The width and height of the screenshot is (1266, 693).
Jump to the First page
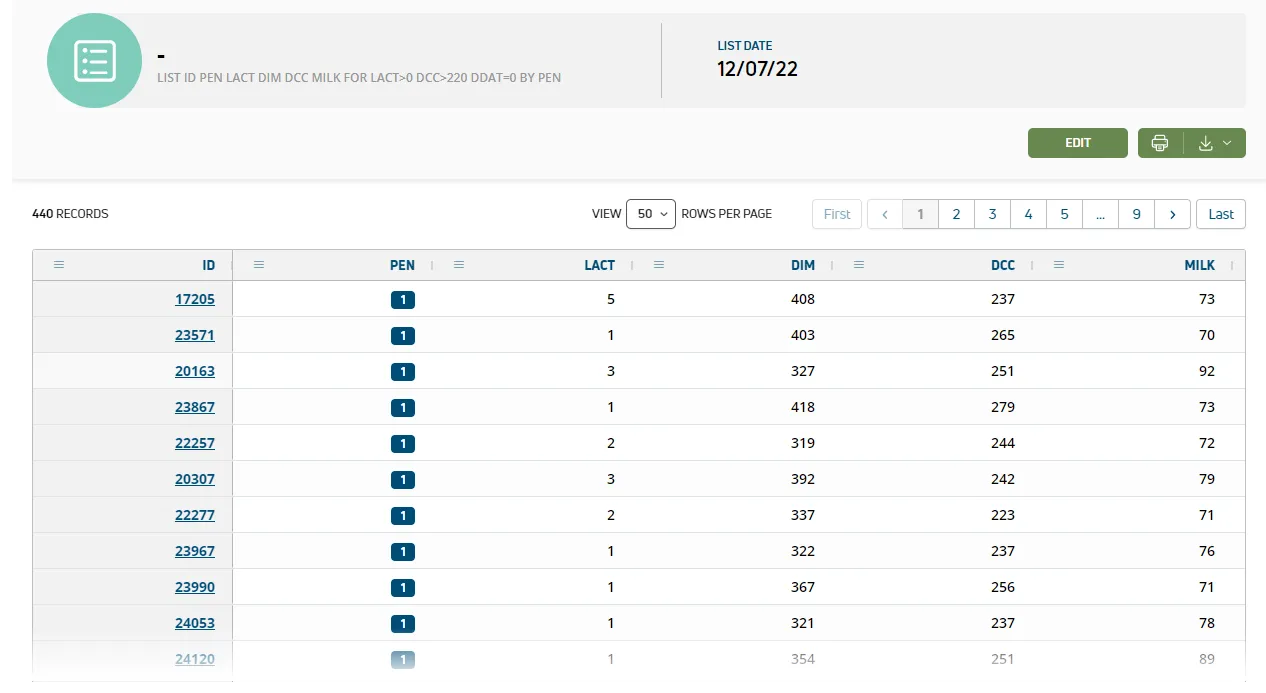[x=837, y=214]
